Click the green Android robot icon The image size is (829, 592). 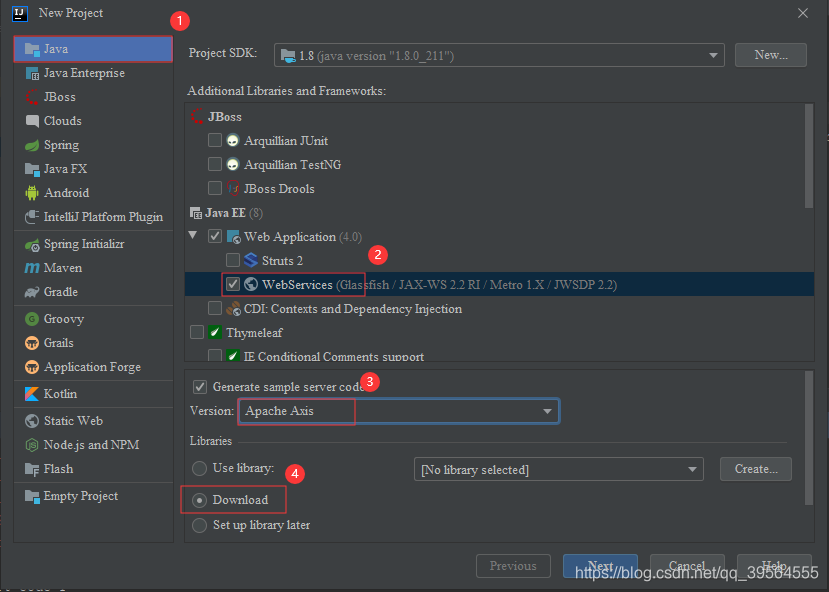click(x=32, y=193)
